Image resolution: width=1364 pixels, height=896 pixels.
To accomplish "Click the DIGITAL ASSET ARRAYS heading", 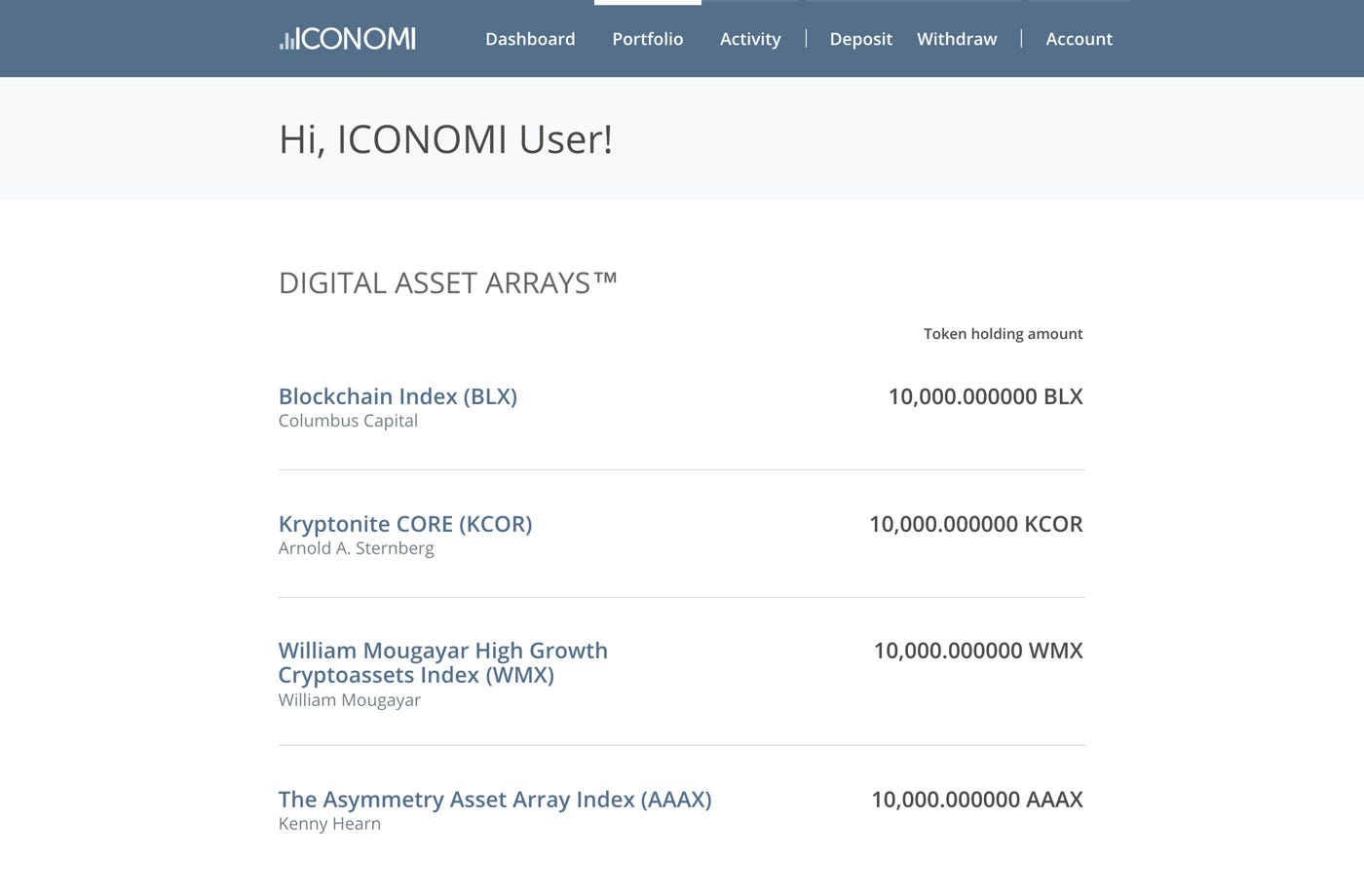I will [x=448, y=283].
